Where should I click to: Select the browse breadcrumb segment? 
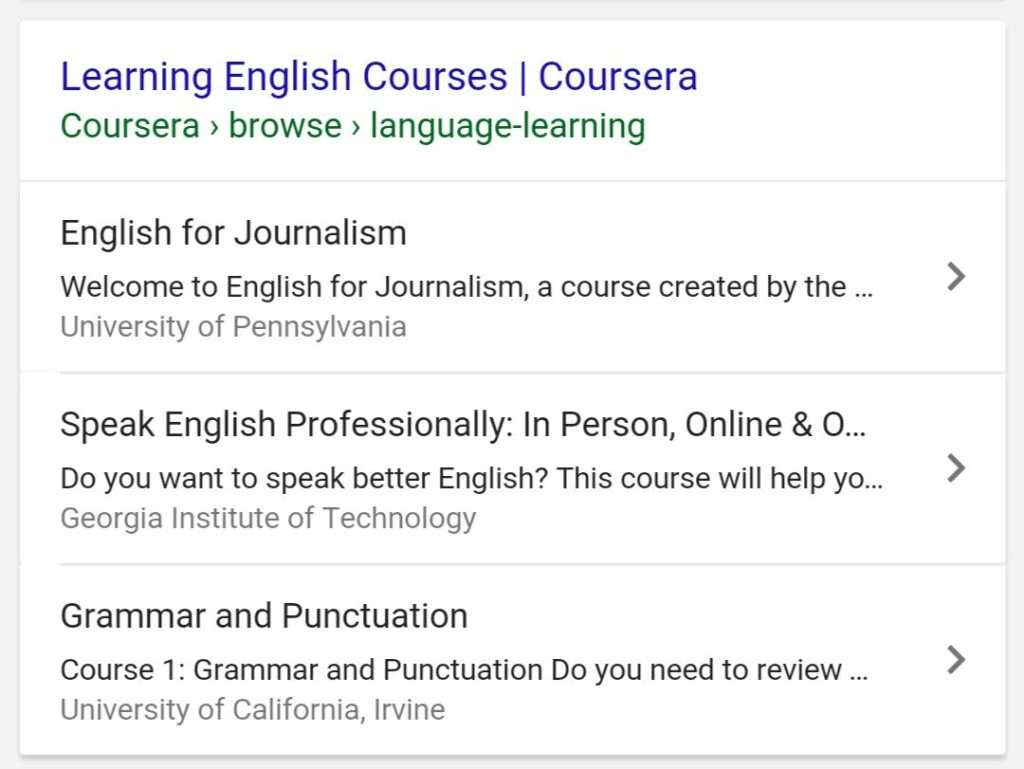point(285,126)
